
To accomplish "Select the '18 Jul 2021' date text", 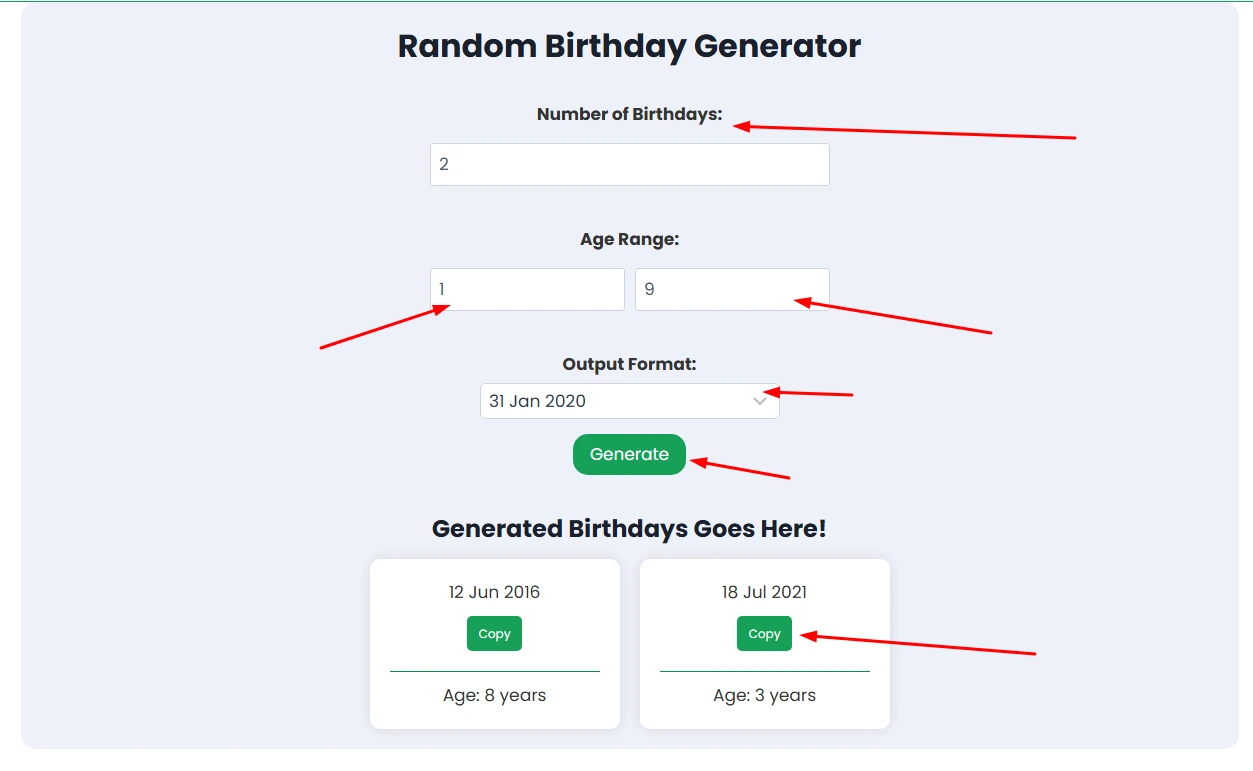I will coord(763,592).
